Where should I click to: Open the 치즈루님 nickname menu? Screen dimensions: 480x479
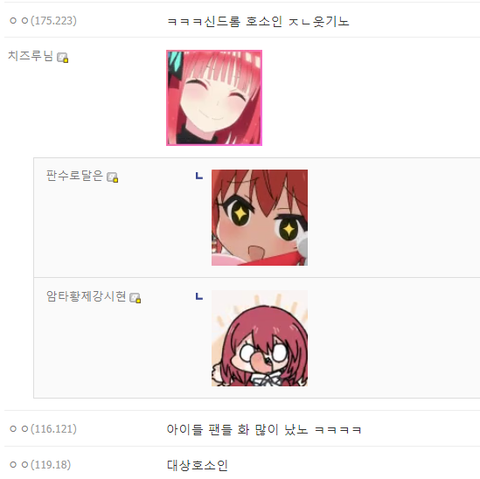[x=30, y=56]
